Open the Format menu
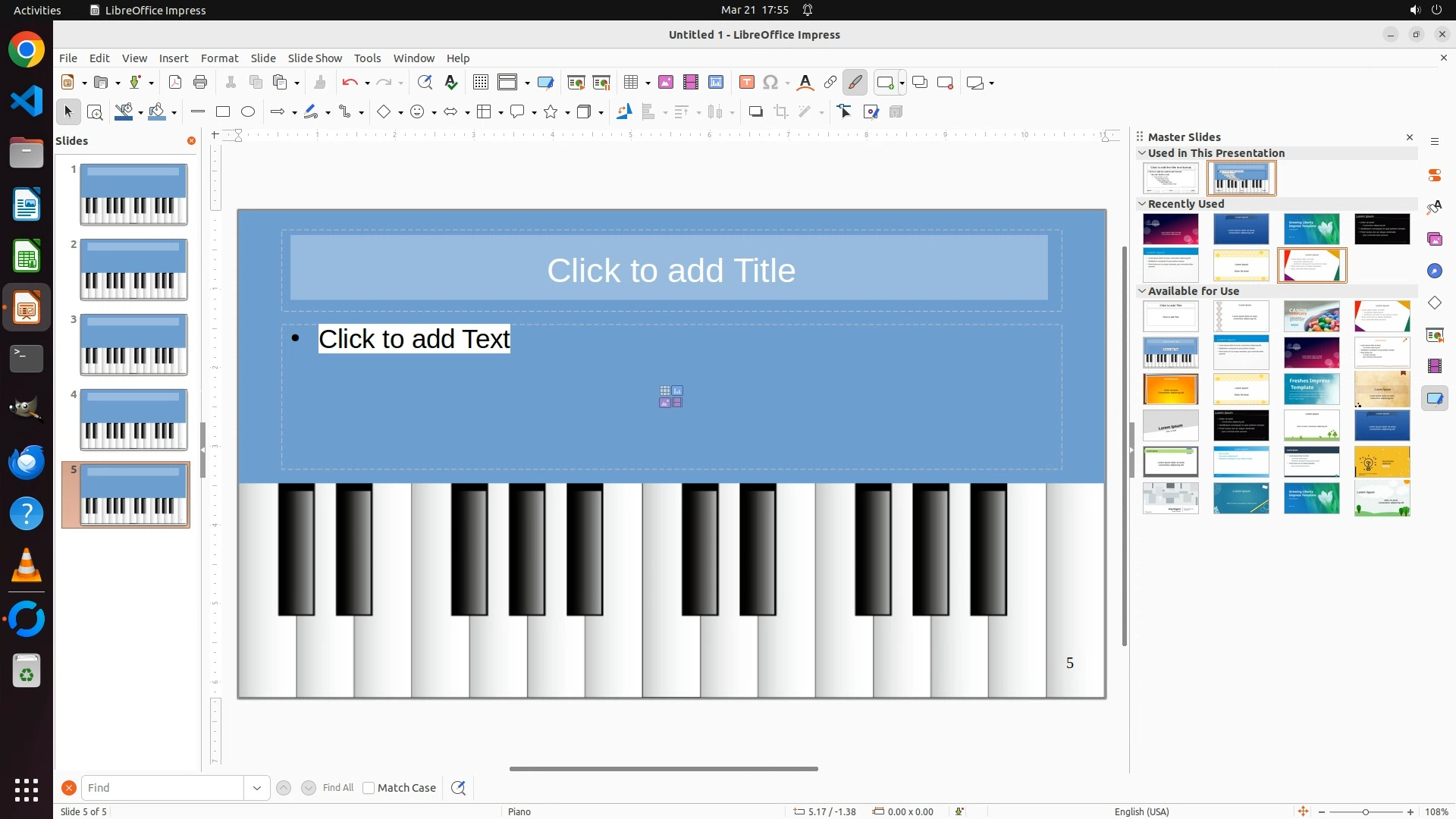This screenshot has width=1456, height=819. [x=219, y=58]
